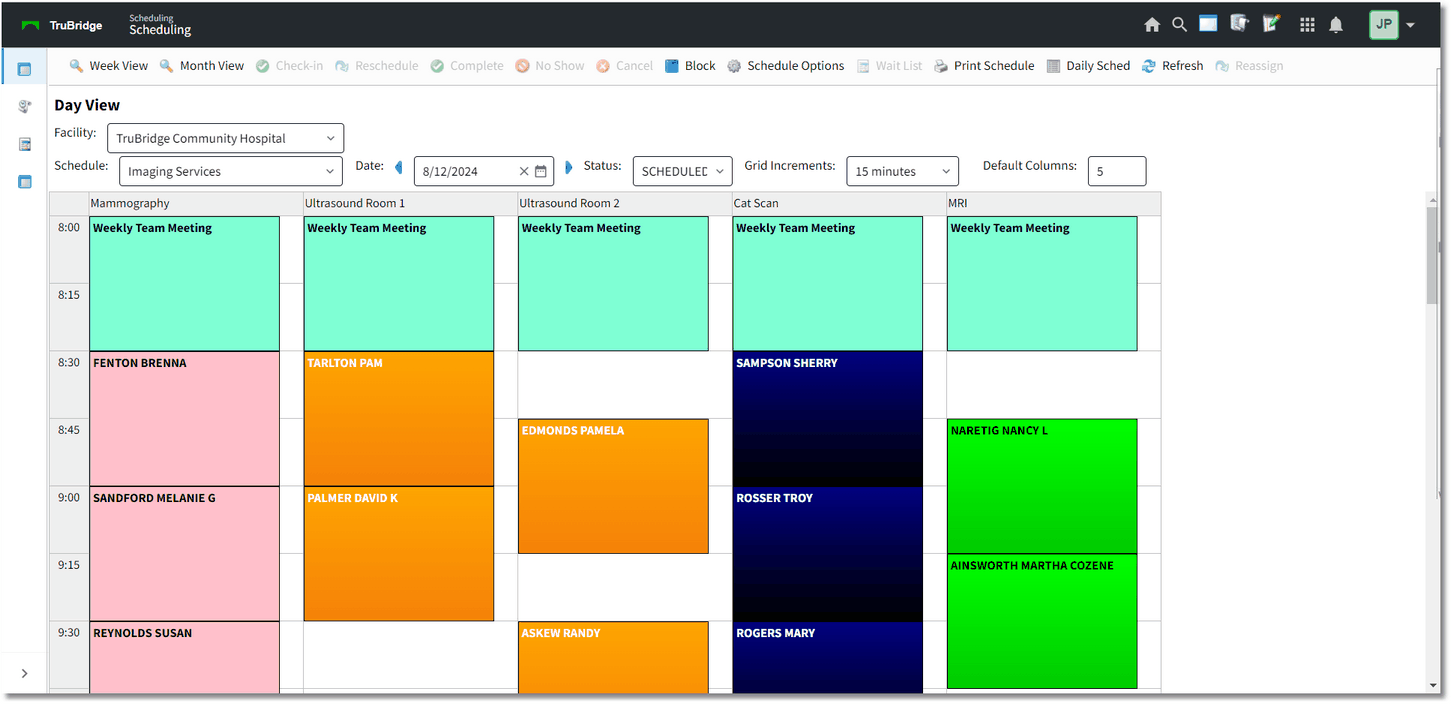Screen dimensions: 1451x704
Task: Click the JP user avatar
Action: 1383,25
